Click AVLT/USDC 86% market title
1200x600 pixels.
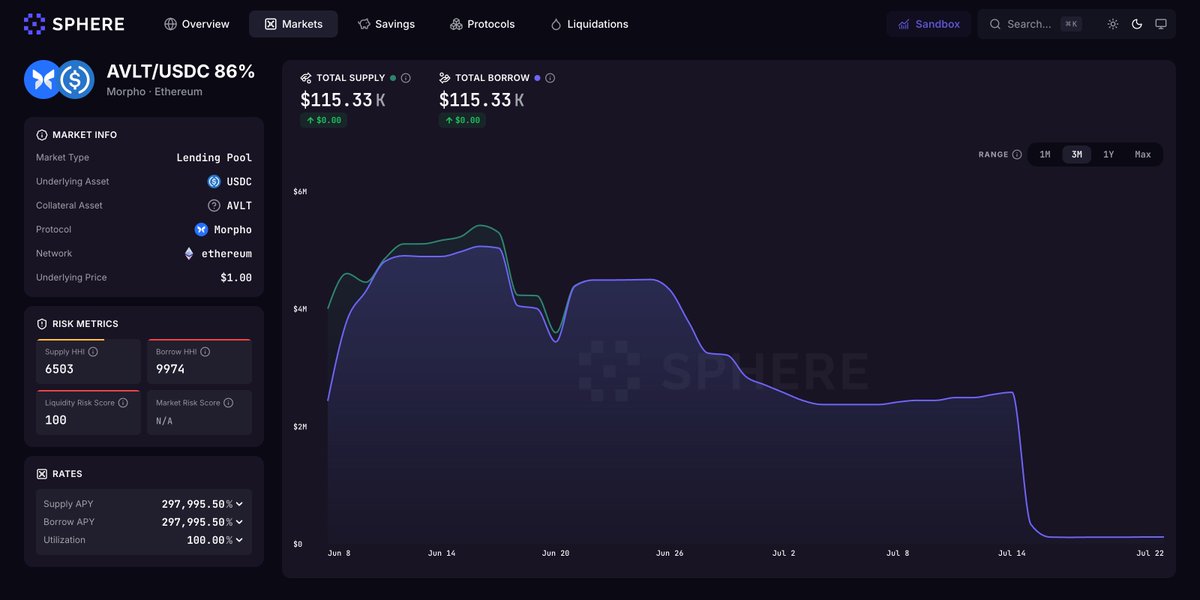[x=181, y=72]
